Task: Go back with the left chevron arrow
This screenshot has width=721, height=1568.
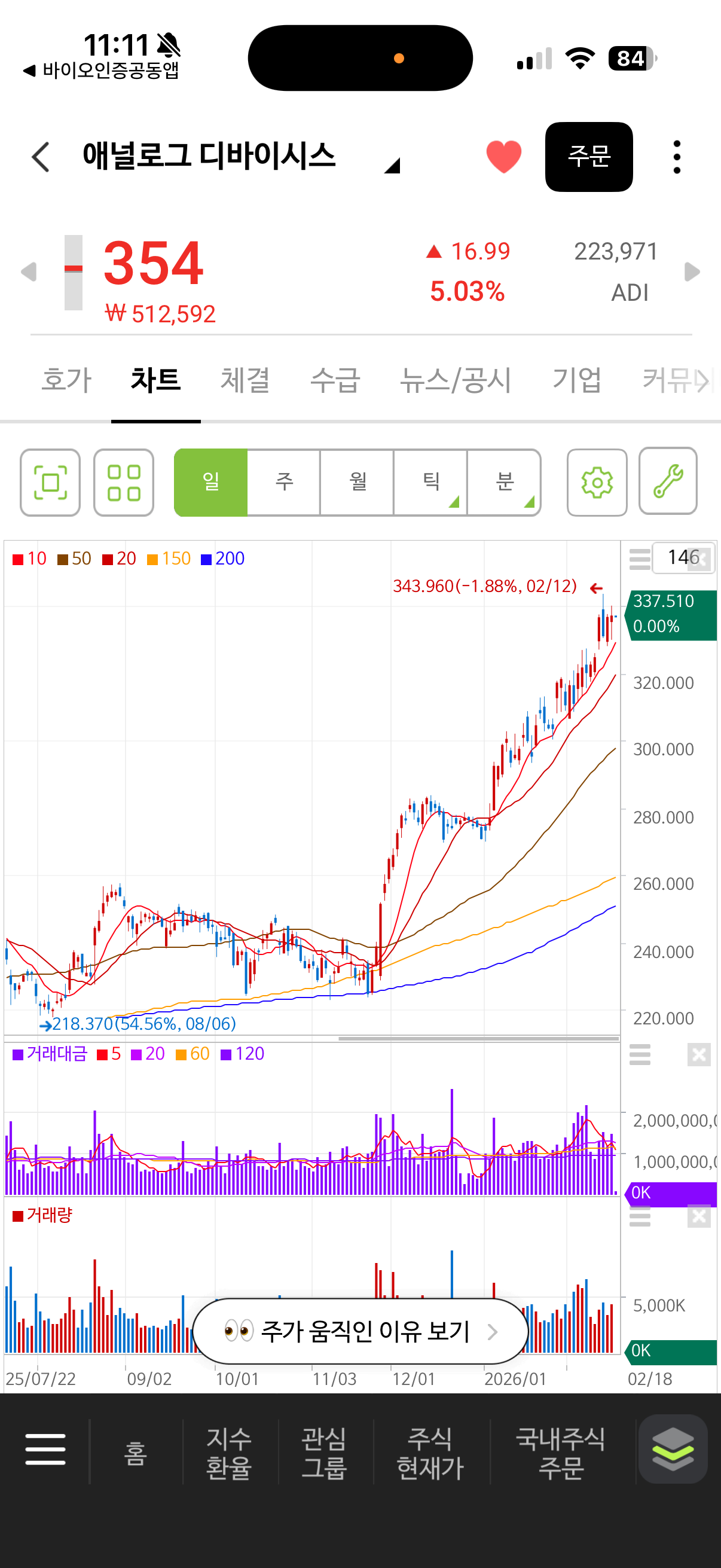Action: (41, 157)
